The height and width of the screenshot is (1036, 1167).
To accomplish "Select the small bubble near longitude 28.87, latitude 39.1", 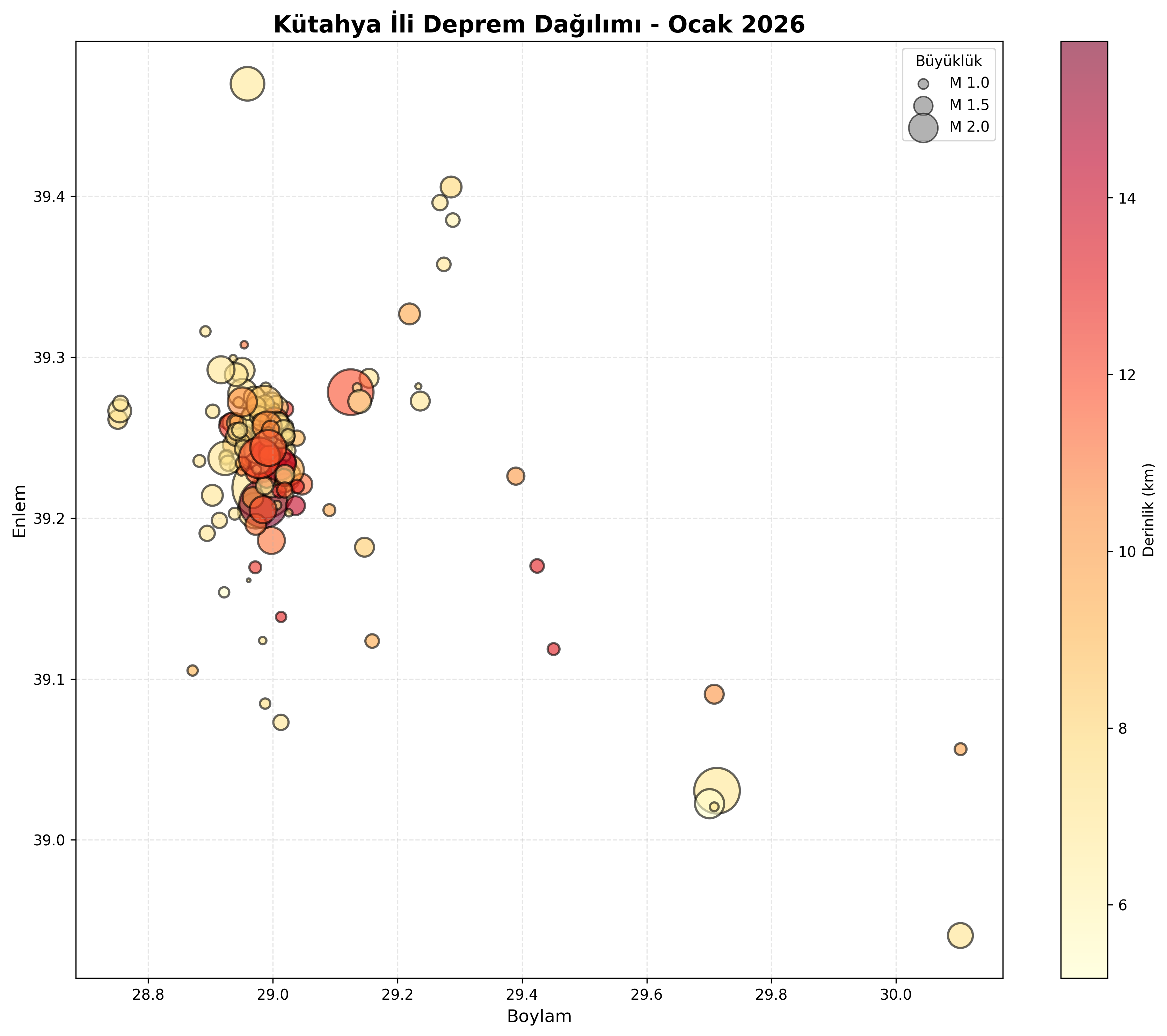I will tap(192, 670).
